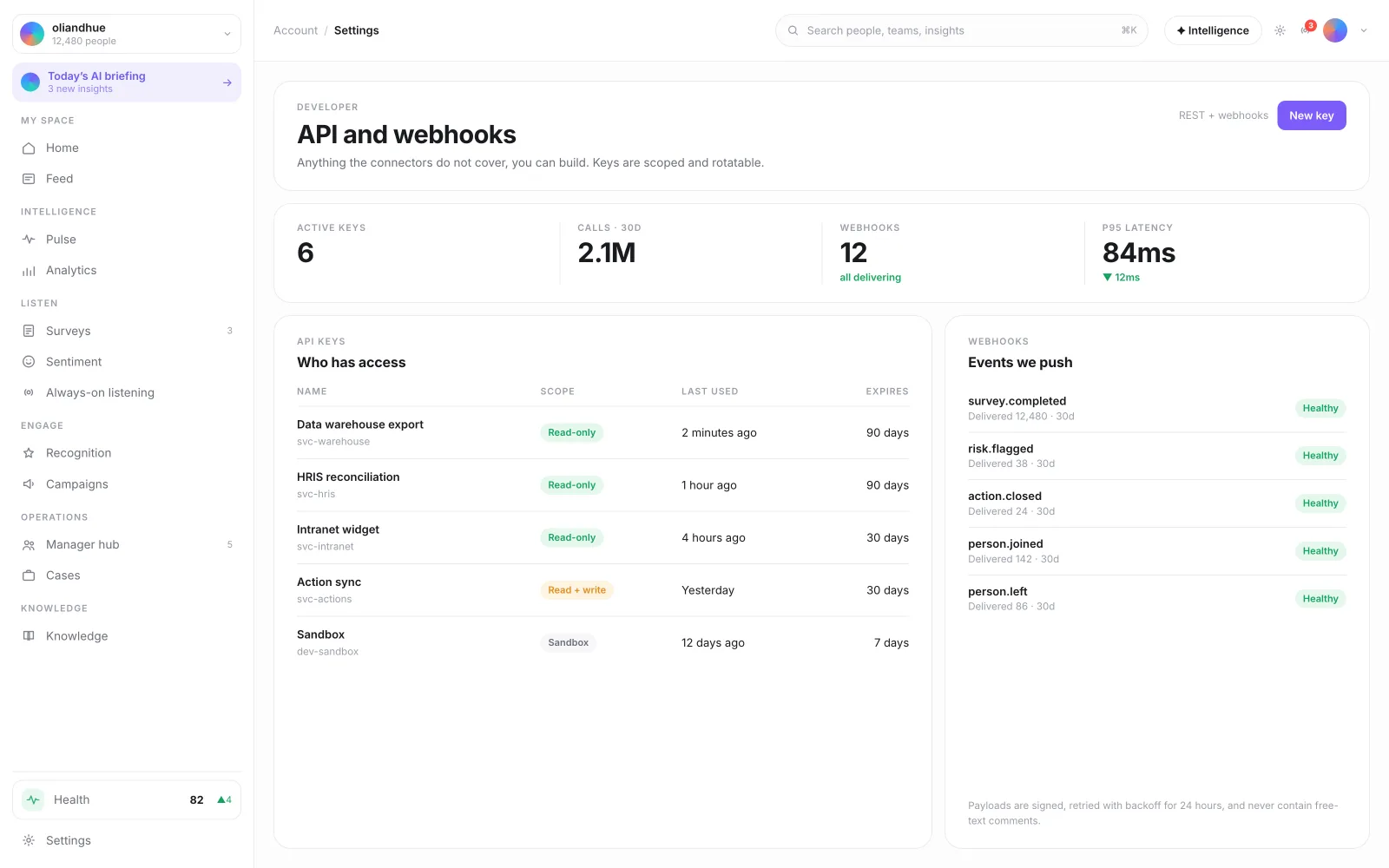Screen dimensions: 1389x868
Task: Click the AI briefing orb icon
Action: [30, 82]
